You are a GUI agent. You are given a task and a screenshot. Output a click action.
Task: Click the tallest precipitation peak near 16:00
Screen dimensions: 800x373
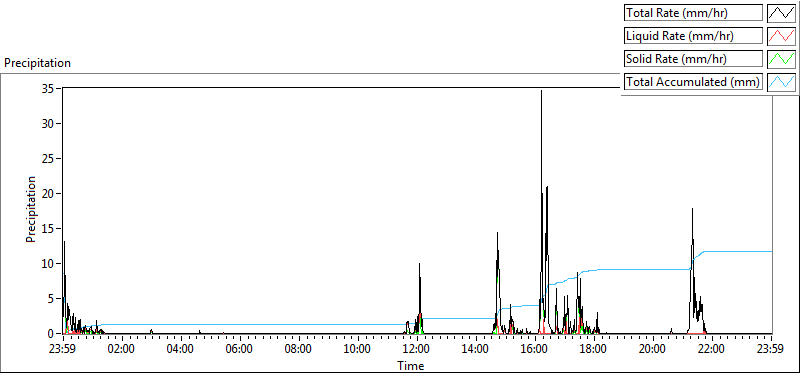(x=541, y=91)
